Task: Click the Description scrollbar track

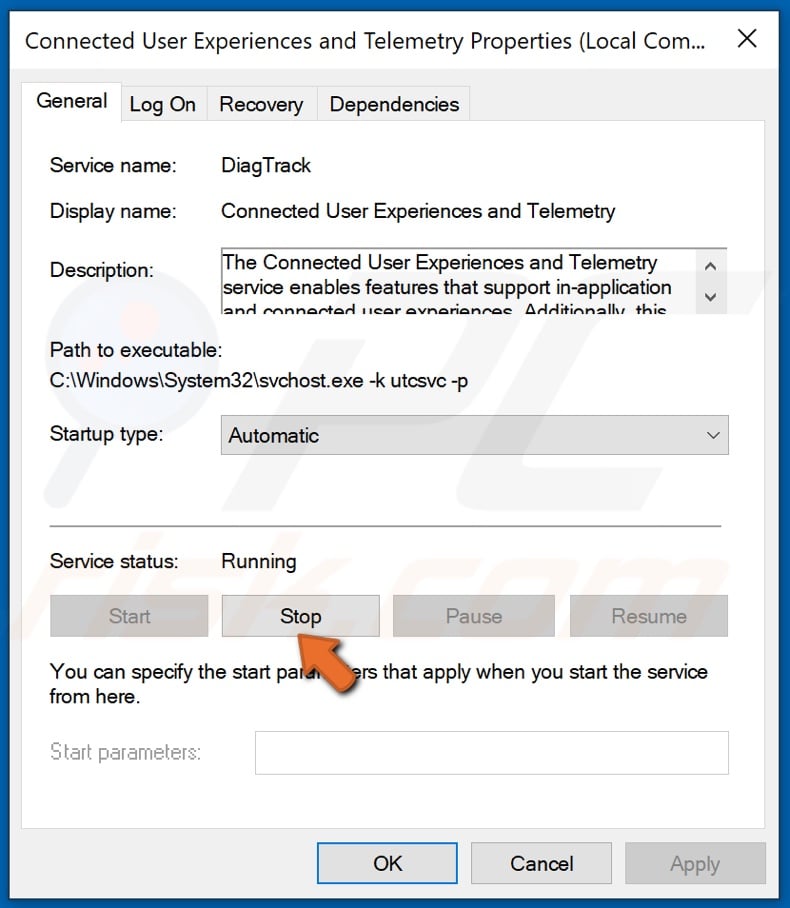Action: point(710,282)
